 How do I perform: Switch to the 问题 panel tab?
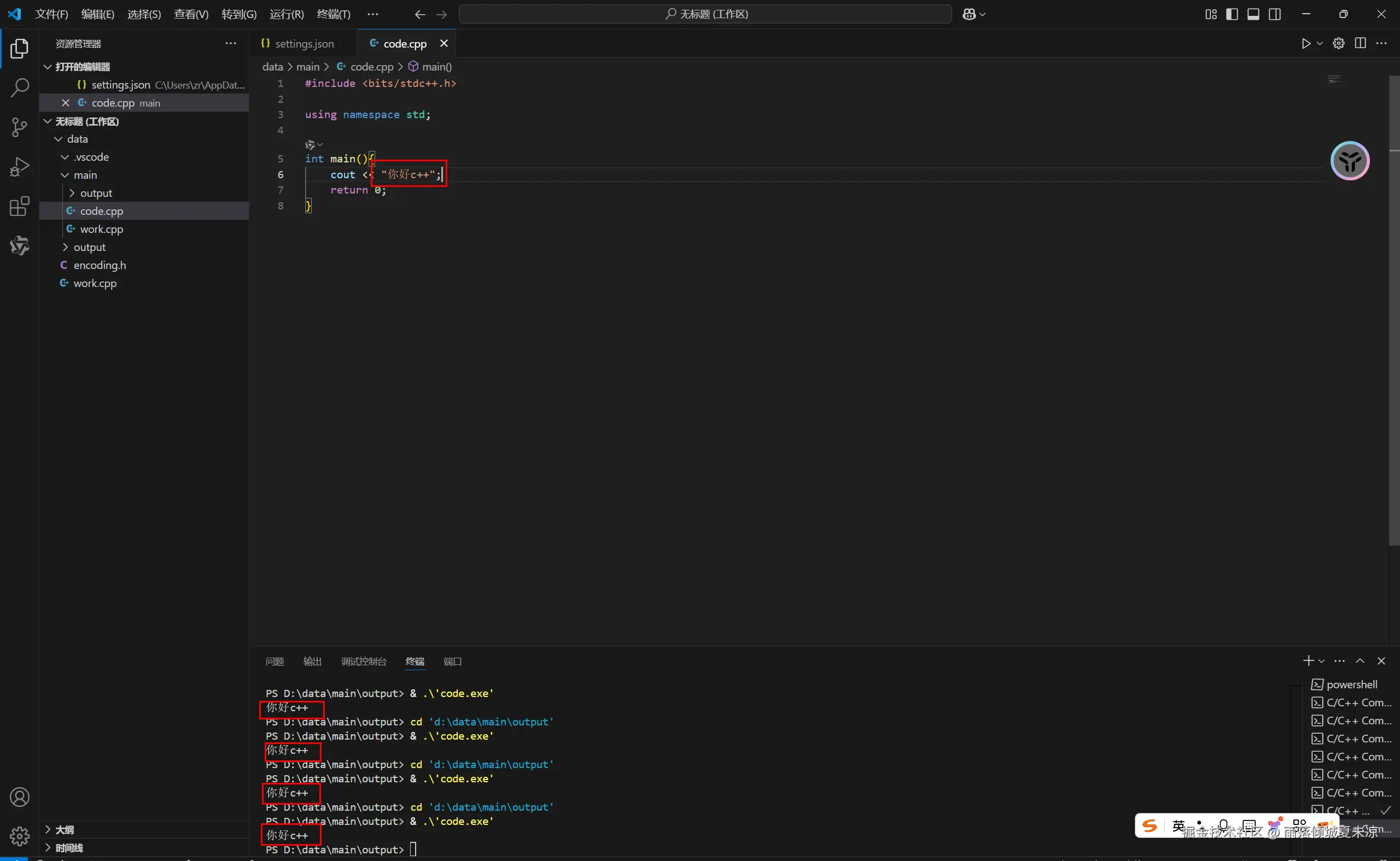coord(275,661)
